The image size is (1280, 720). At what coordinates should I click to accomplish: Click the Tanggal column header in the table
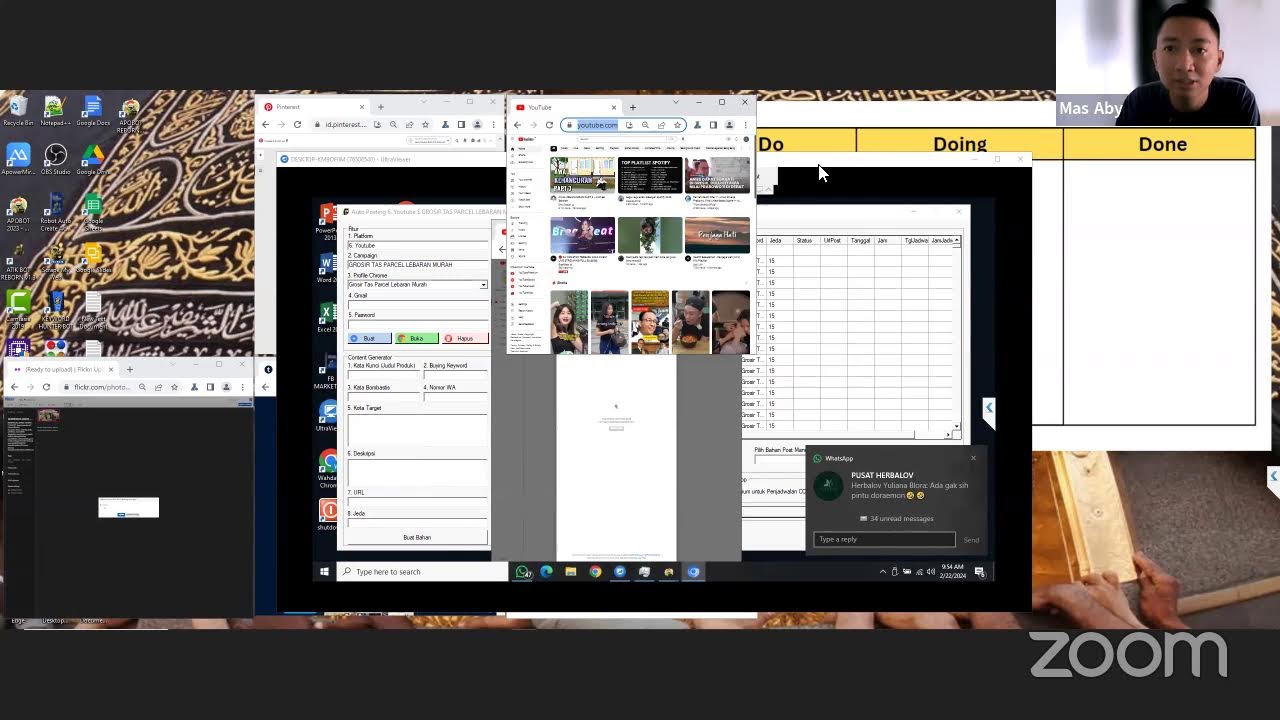click(860, 241)
